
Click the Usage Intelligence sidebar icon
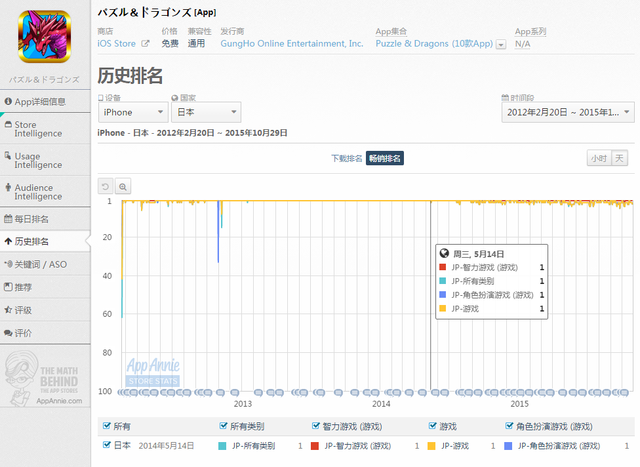tap(8, 156)
